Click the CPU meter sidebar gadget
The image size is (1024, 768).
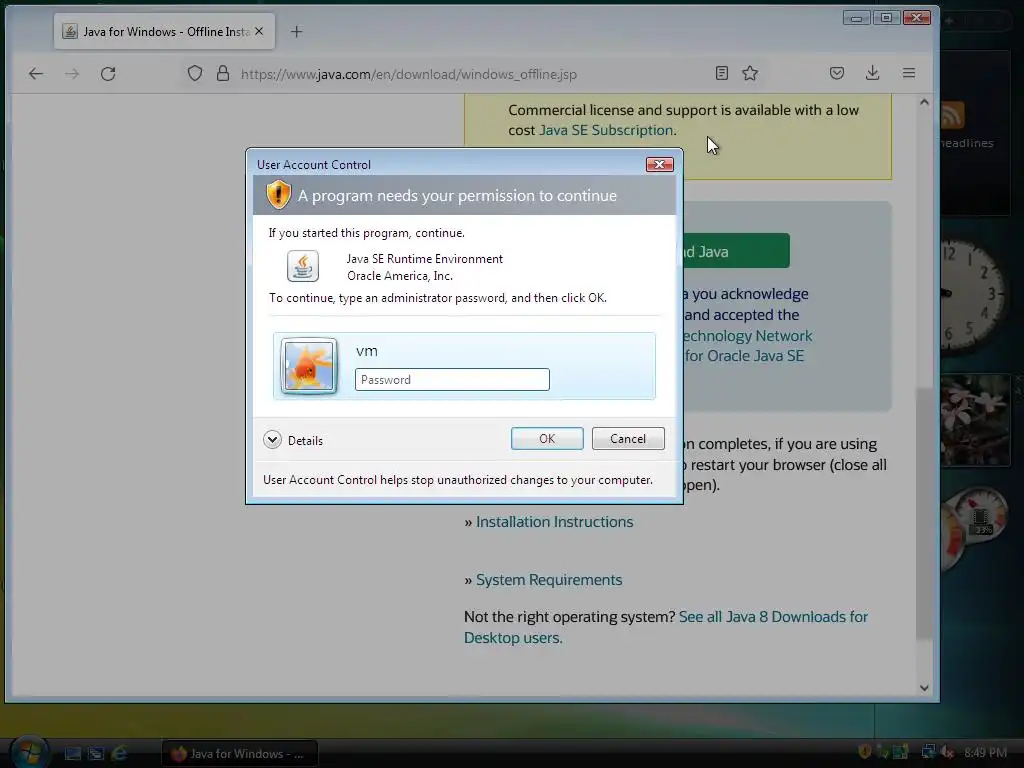tap(974, 528)
